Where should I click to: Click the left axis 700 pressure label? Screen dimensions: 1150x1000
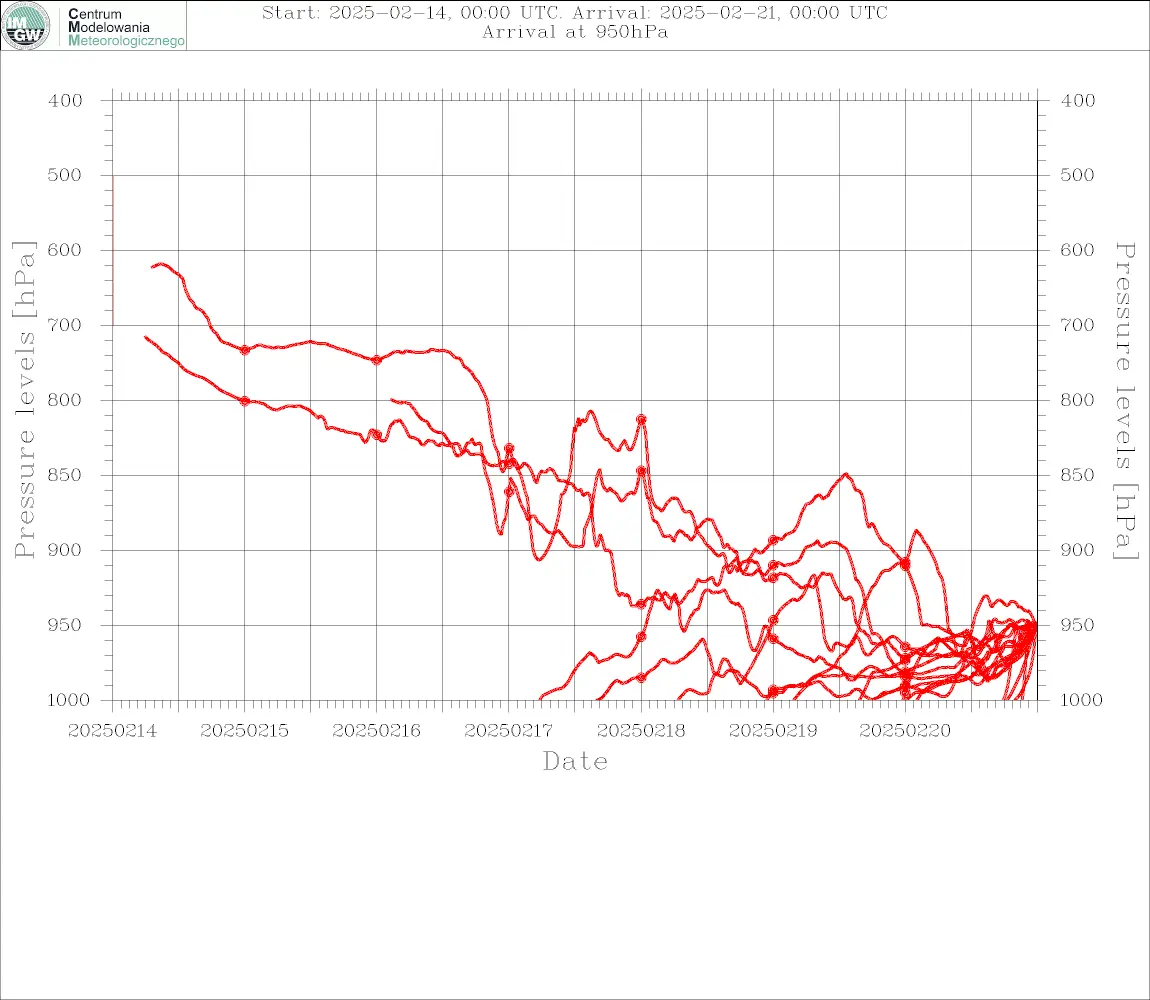65,325
